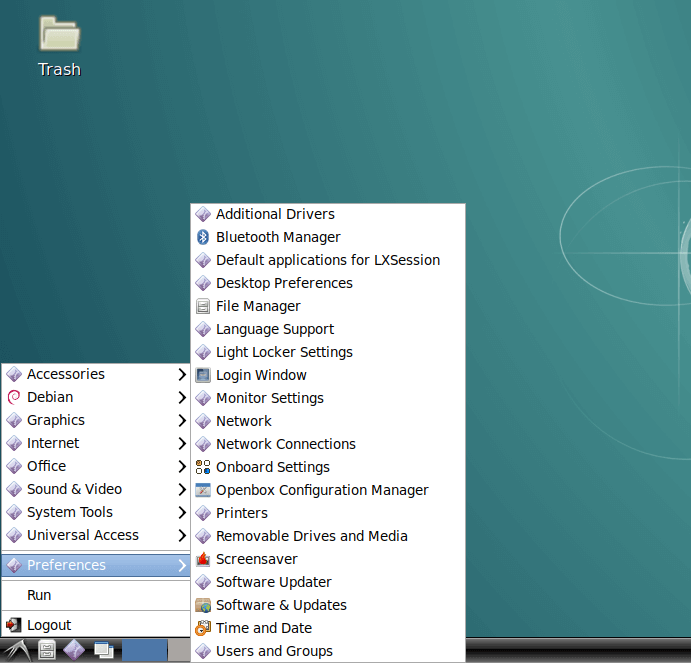Select Monitor Settings from Preferences
Screen dimensions: 691x663
(269, 398)
